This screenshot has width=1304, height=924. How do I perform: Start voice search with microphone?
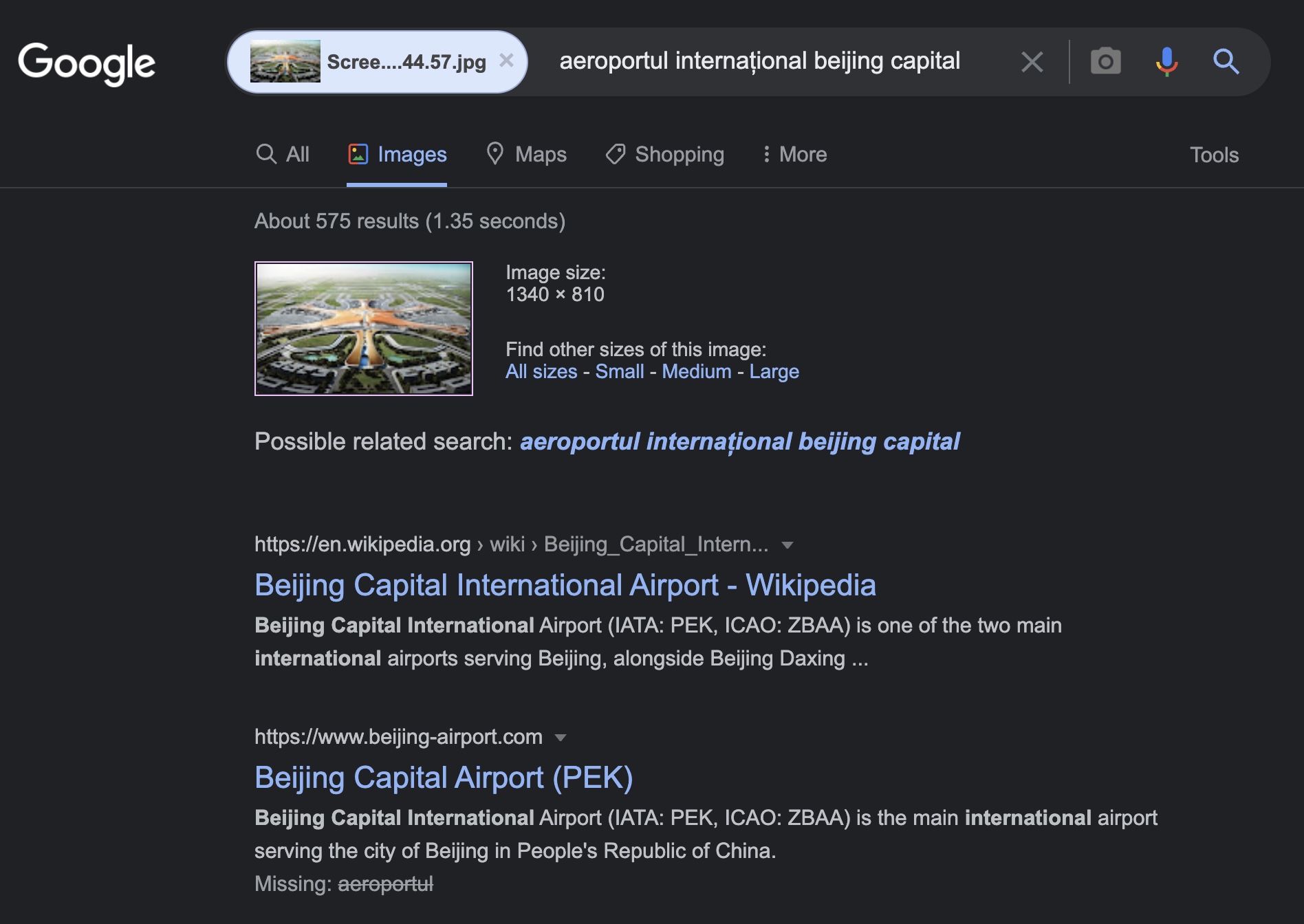[1166, 61]
